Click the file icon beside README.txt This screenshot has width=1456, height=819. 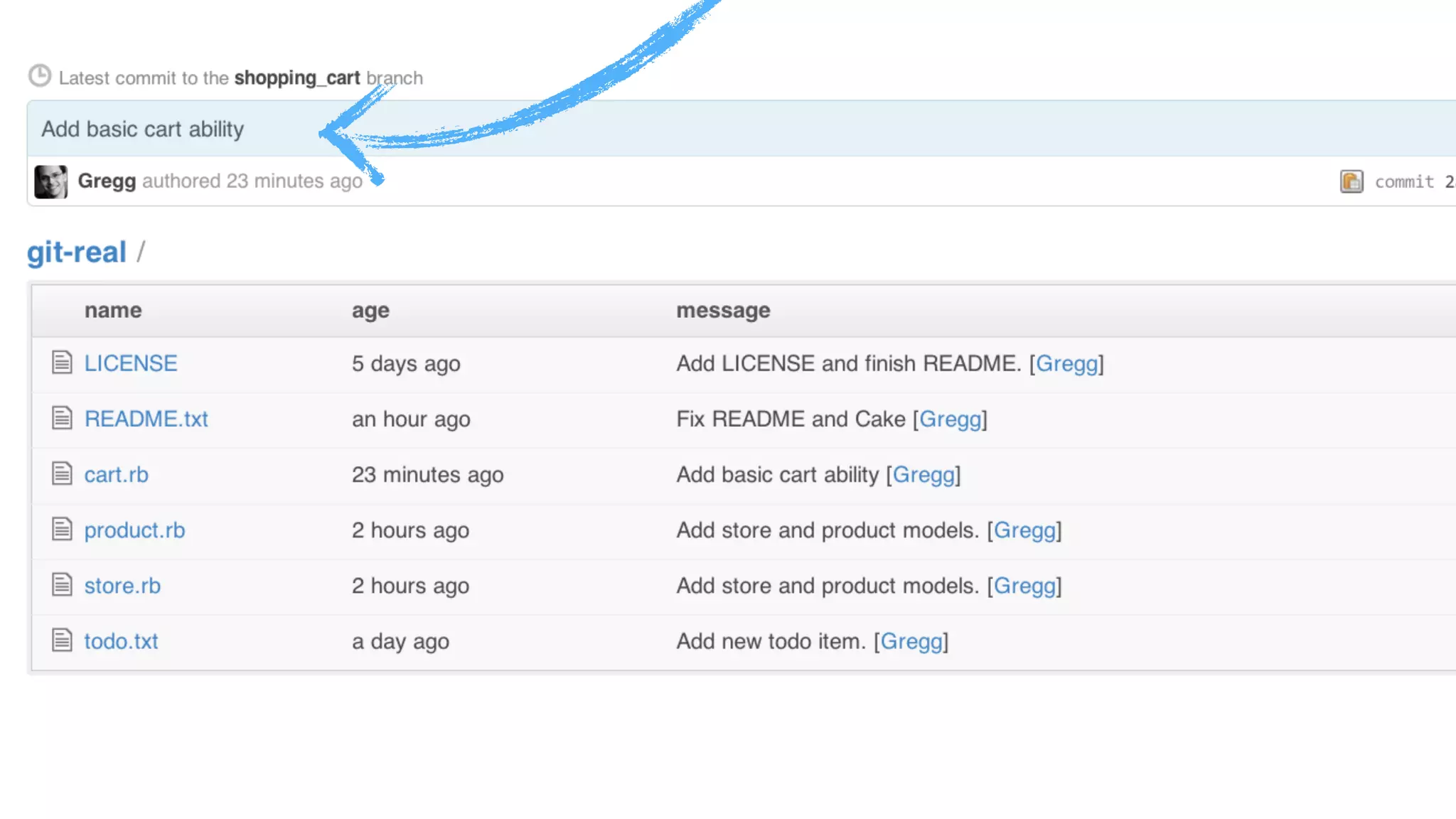point(62,418)
